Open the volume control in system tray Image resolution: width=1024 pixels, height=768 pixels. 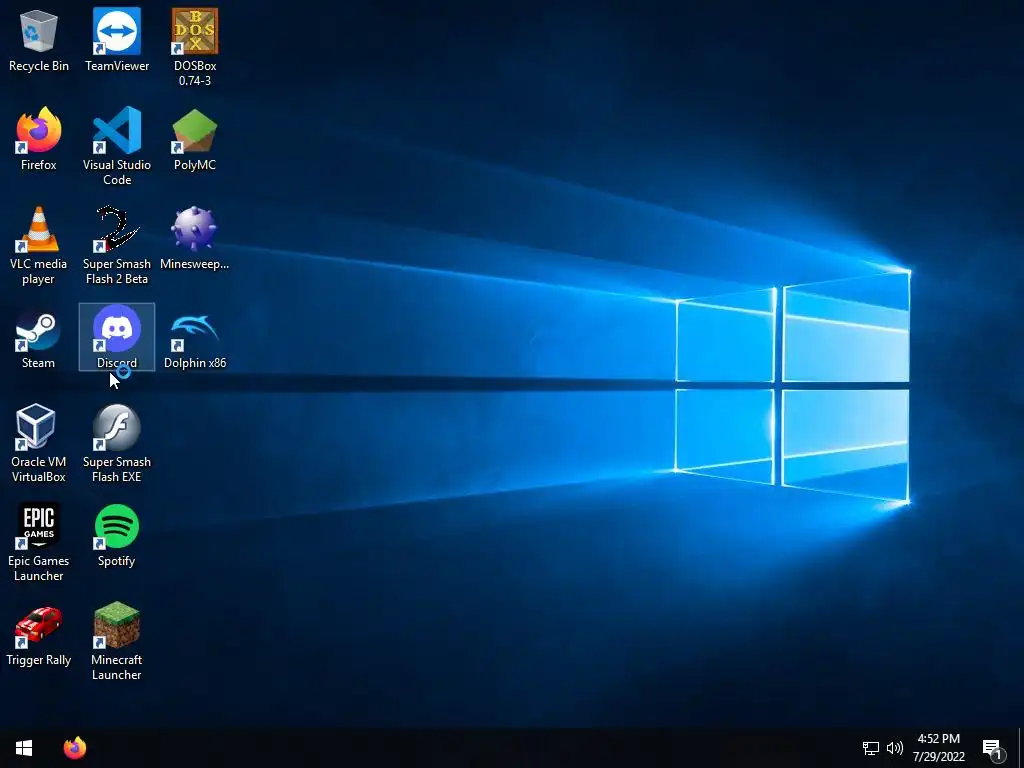(895, 748)
